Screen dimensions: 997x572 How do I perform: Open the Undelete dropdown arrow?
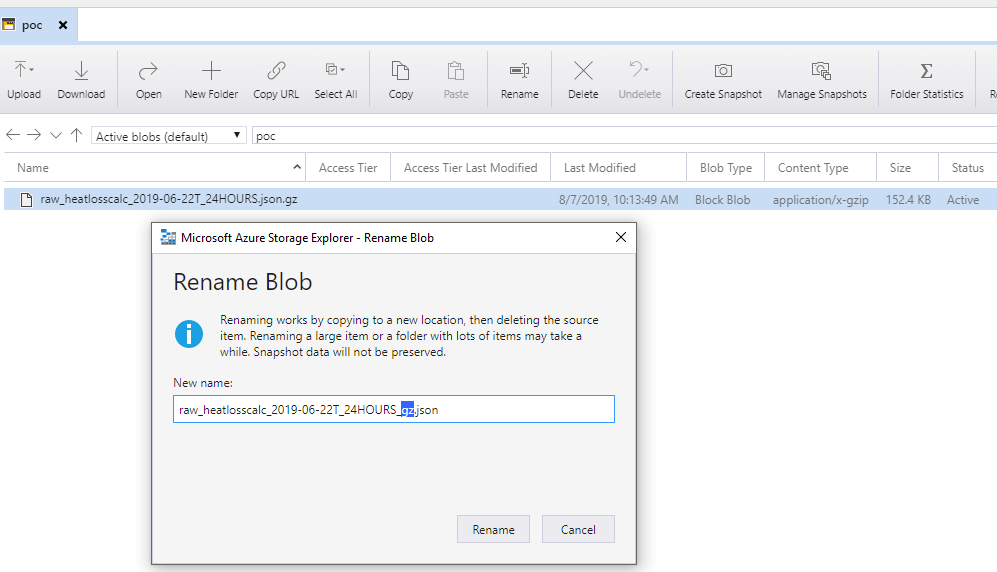pyautogui.click(x=647, y=69)
